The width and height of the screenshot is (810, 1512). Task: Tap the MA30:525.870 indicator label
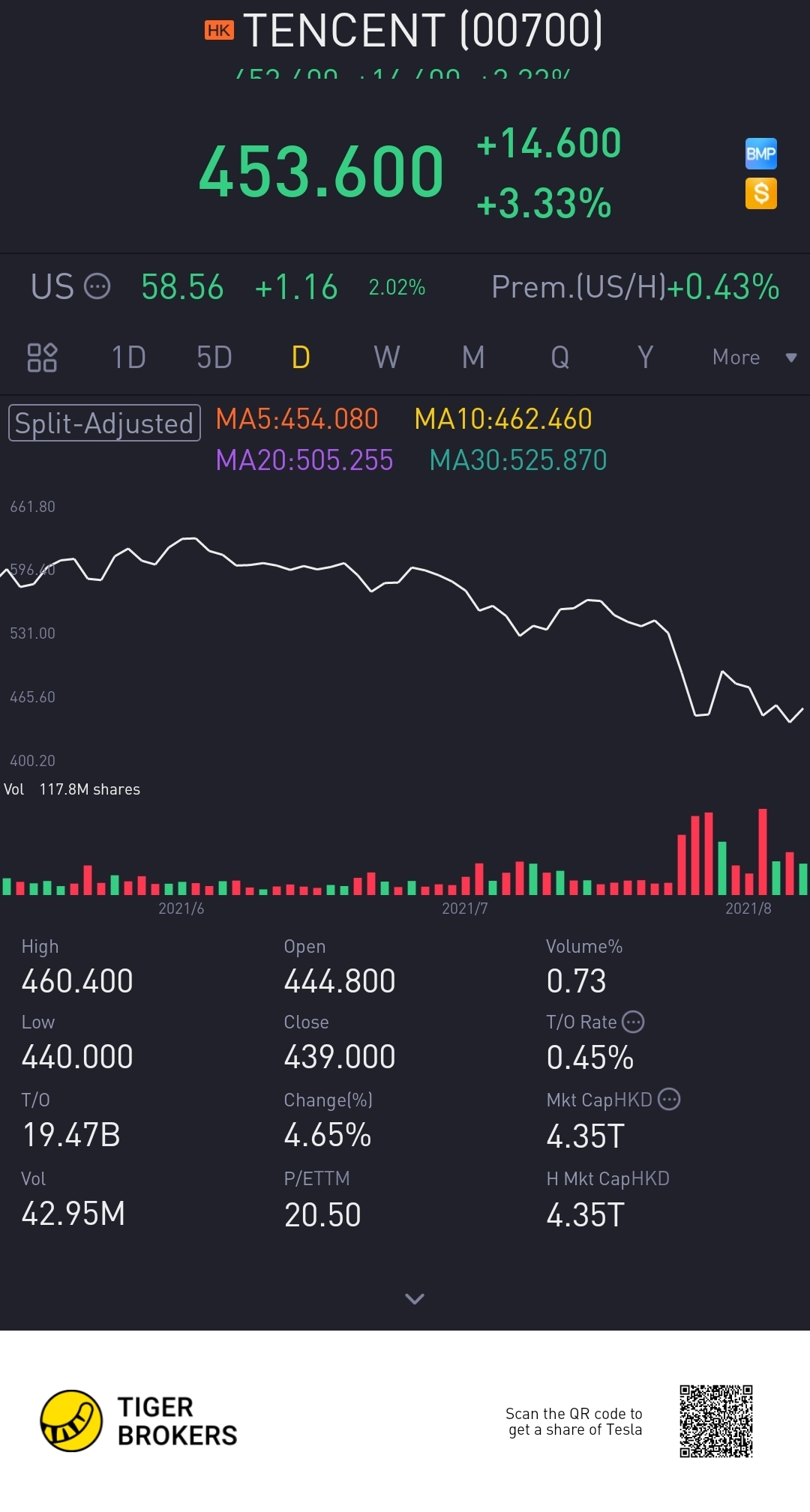[518, 460]
